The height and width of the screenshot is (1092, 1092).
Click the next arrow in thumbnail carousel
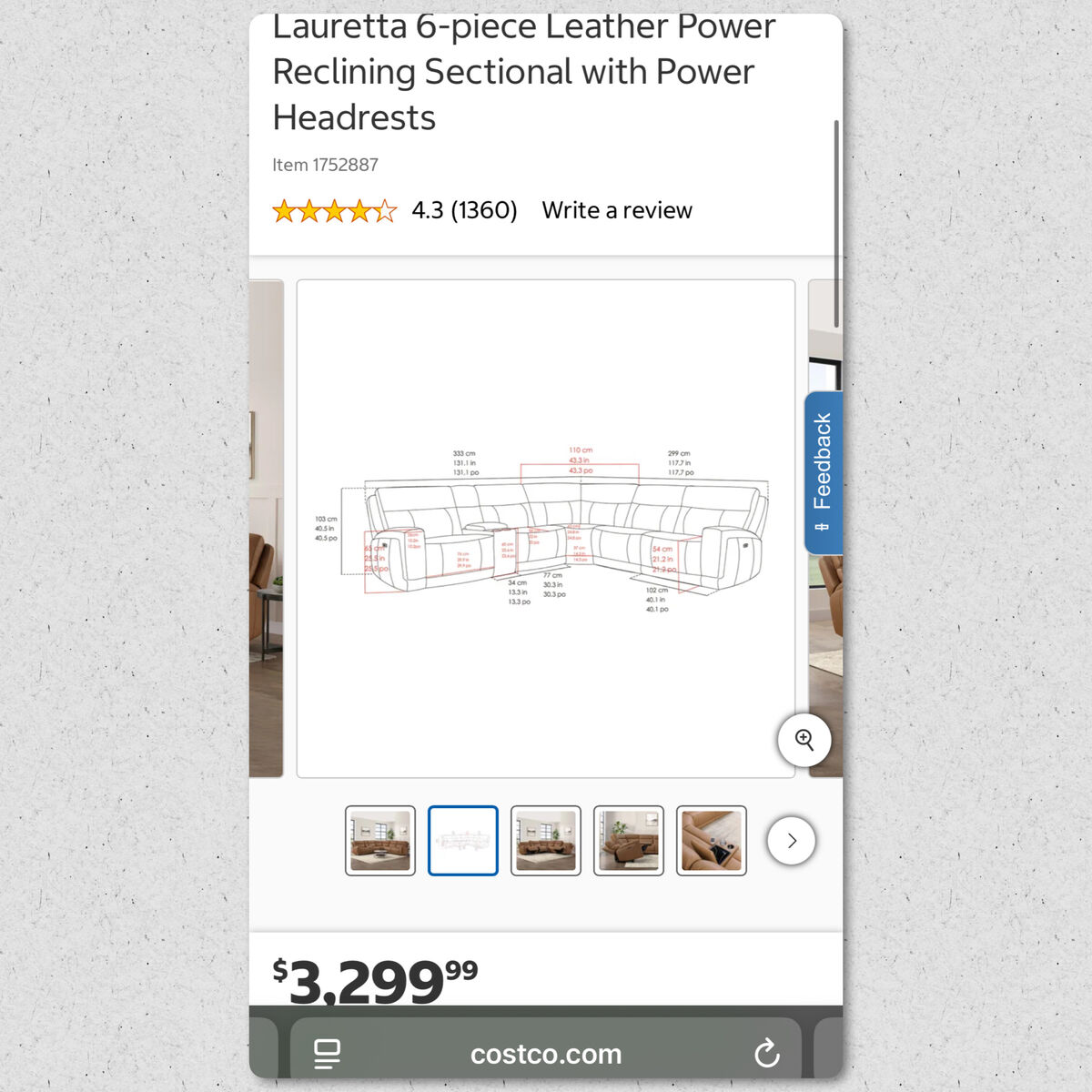coord(792,841)
